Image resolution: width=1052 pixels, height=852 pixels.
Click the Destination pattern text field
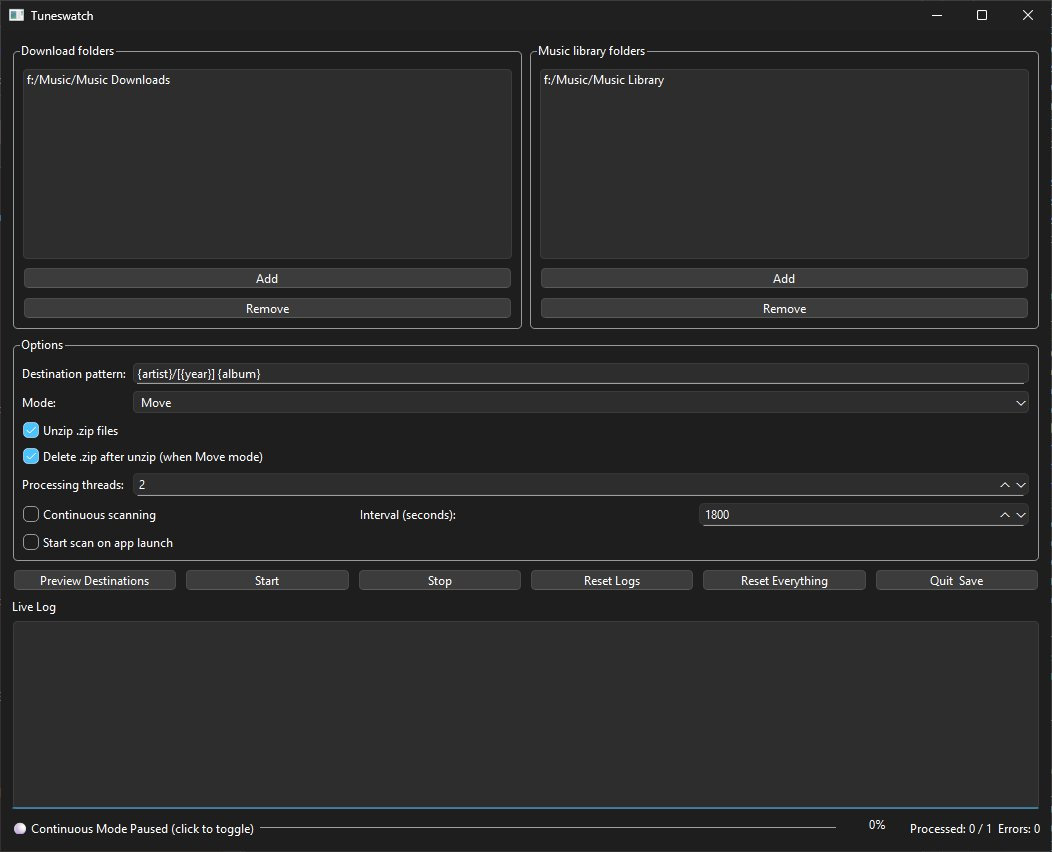[x=580, y=374]
